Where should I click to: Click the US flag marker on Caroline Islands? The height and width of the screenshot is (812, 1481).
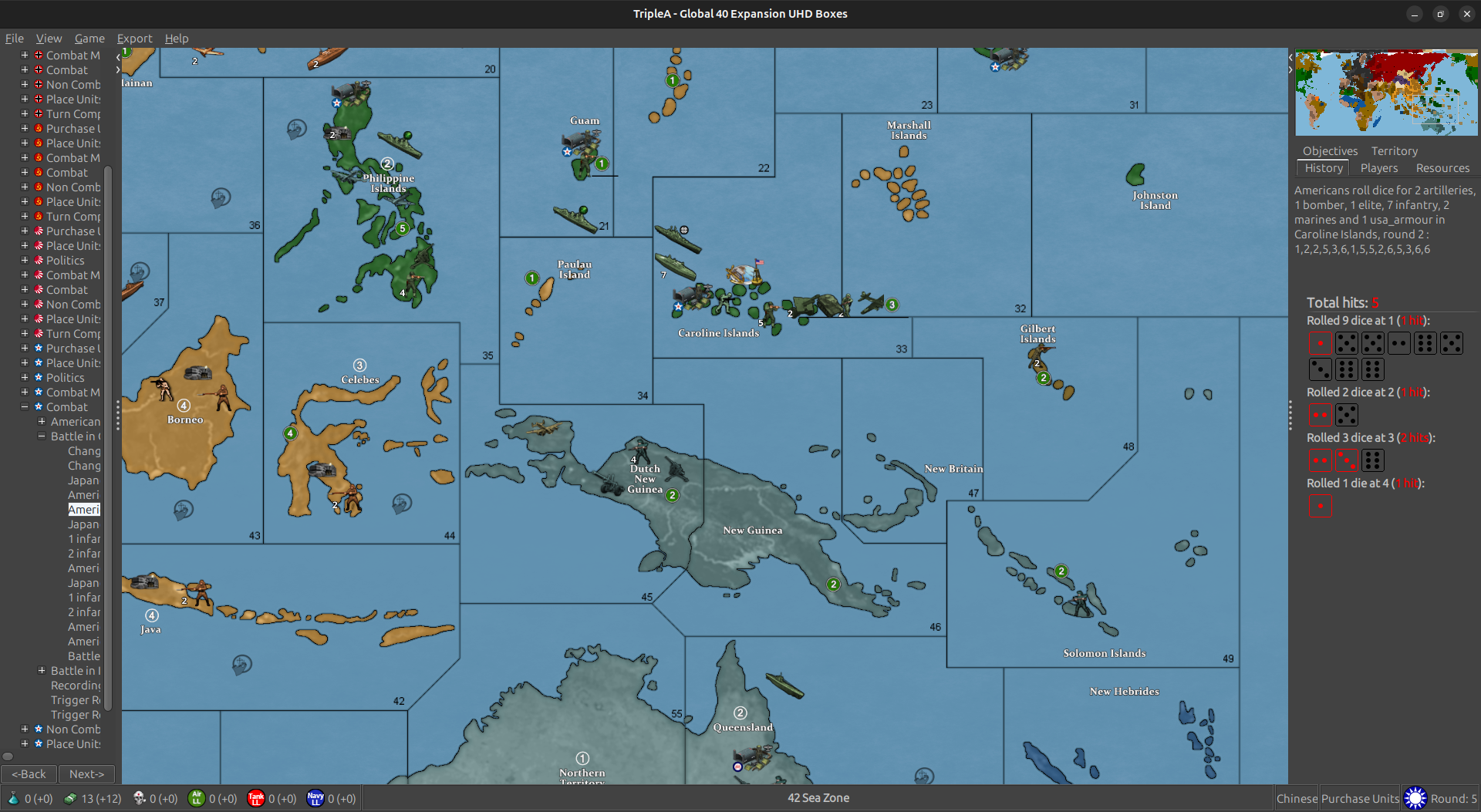[x=759, y=264]
